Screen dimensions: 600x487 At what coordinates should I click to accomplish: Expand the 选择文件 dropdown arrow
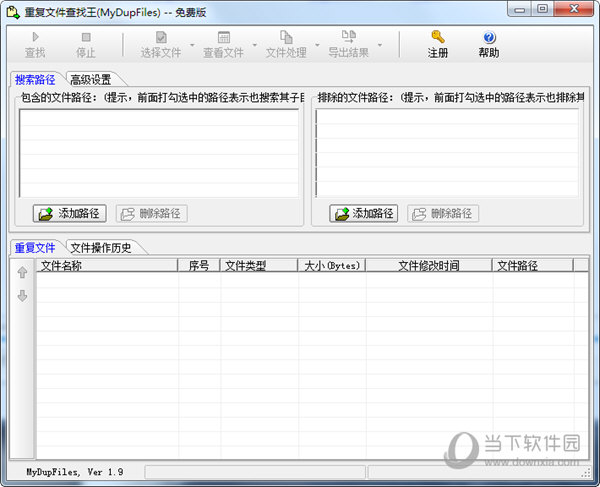192,45
